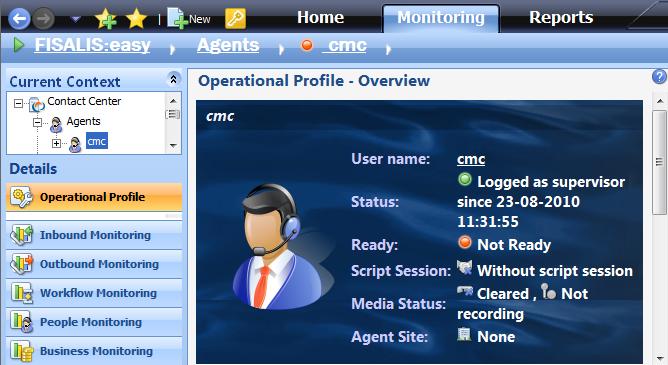Select Contact Center in the tree
This screenshot has height=365, width=668.
pos(84,101)
